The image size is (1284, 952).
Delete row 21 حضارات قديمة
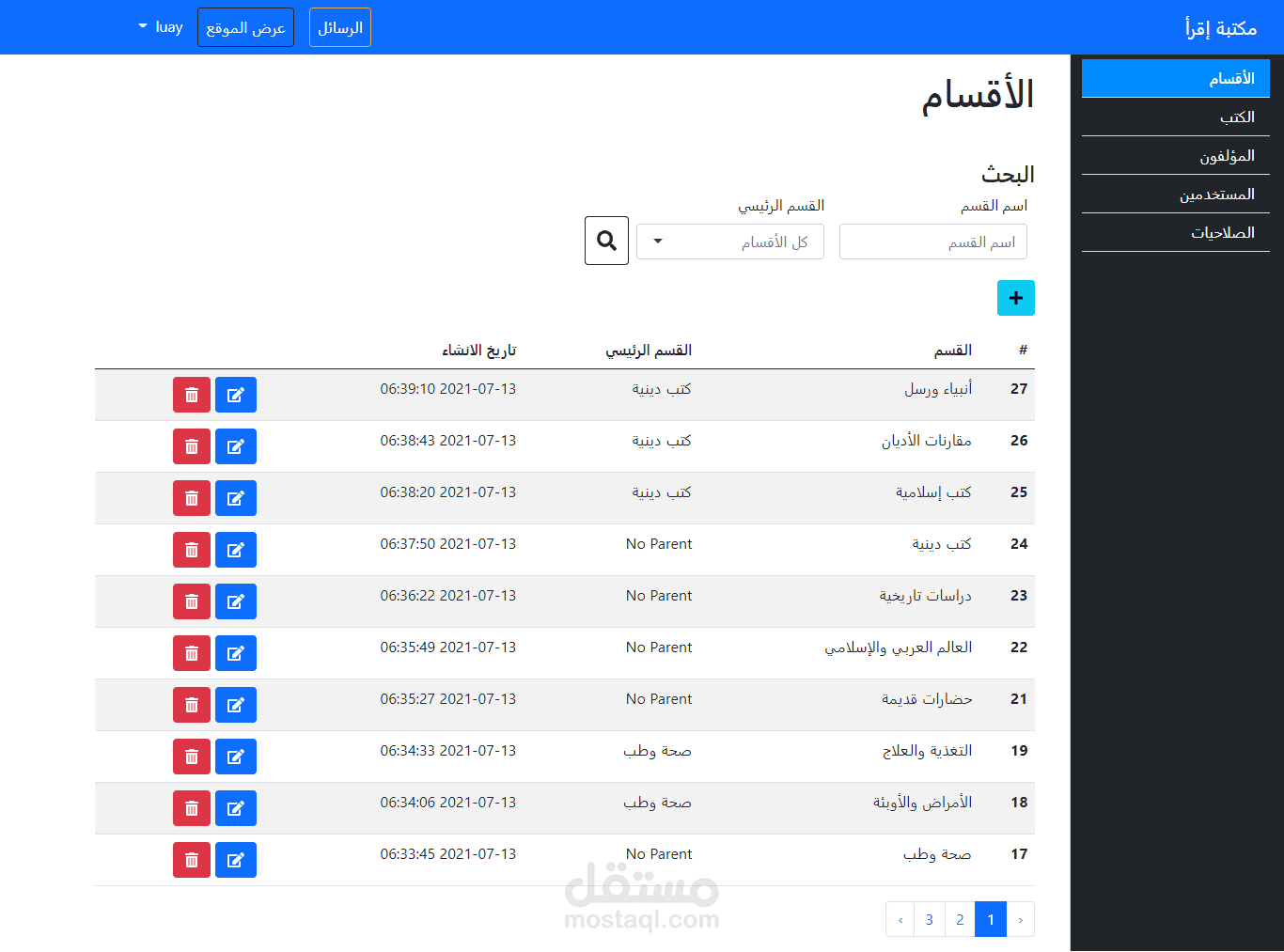click(192, 705)
